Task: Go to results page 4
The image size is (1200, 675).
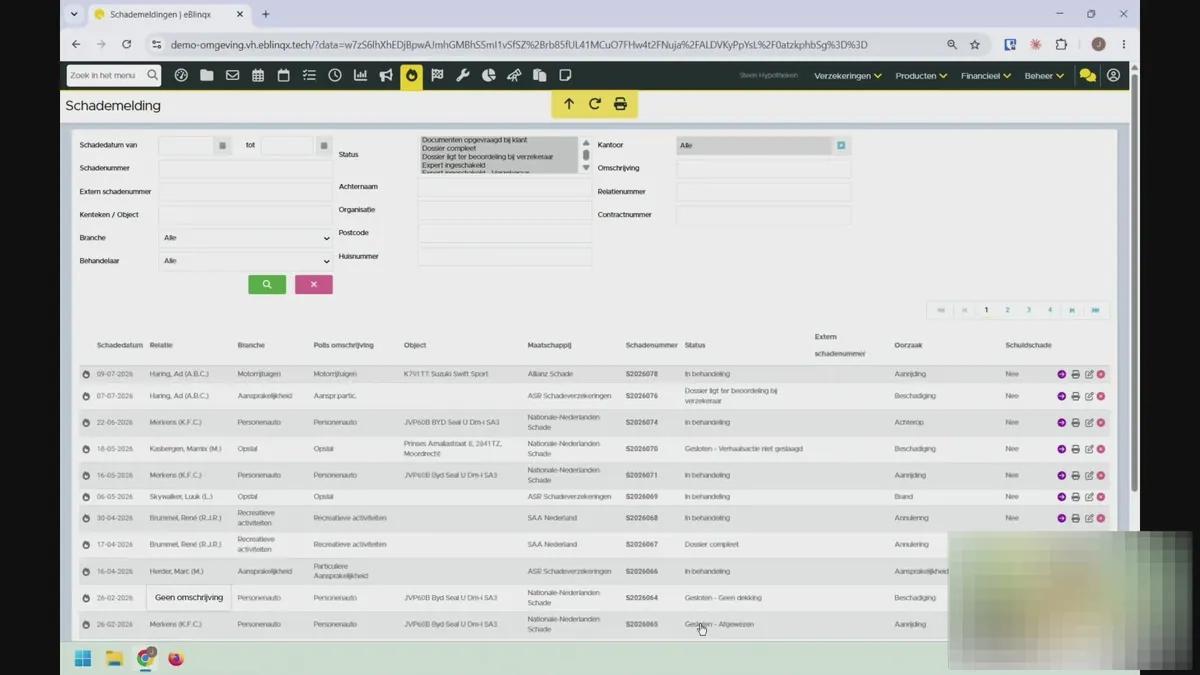Action: [1049, 310]
